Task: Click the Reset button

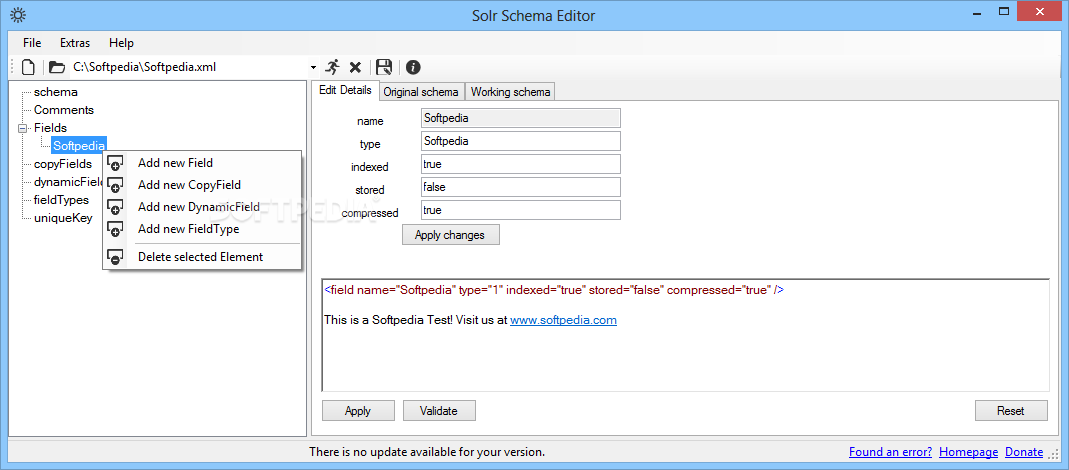Action: [x=1011, y=411]
